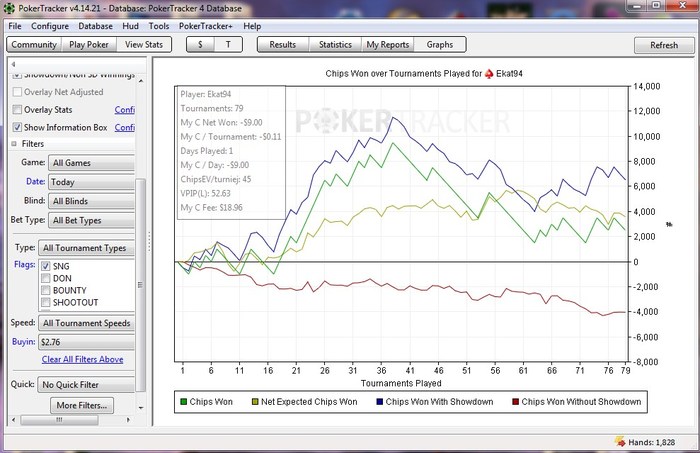This screenshot has height=453, width=700.
Task: Click the PokerTracker app icon in title bar
Action: coord(9,8)
